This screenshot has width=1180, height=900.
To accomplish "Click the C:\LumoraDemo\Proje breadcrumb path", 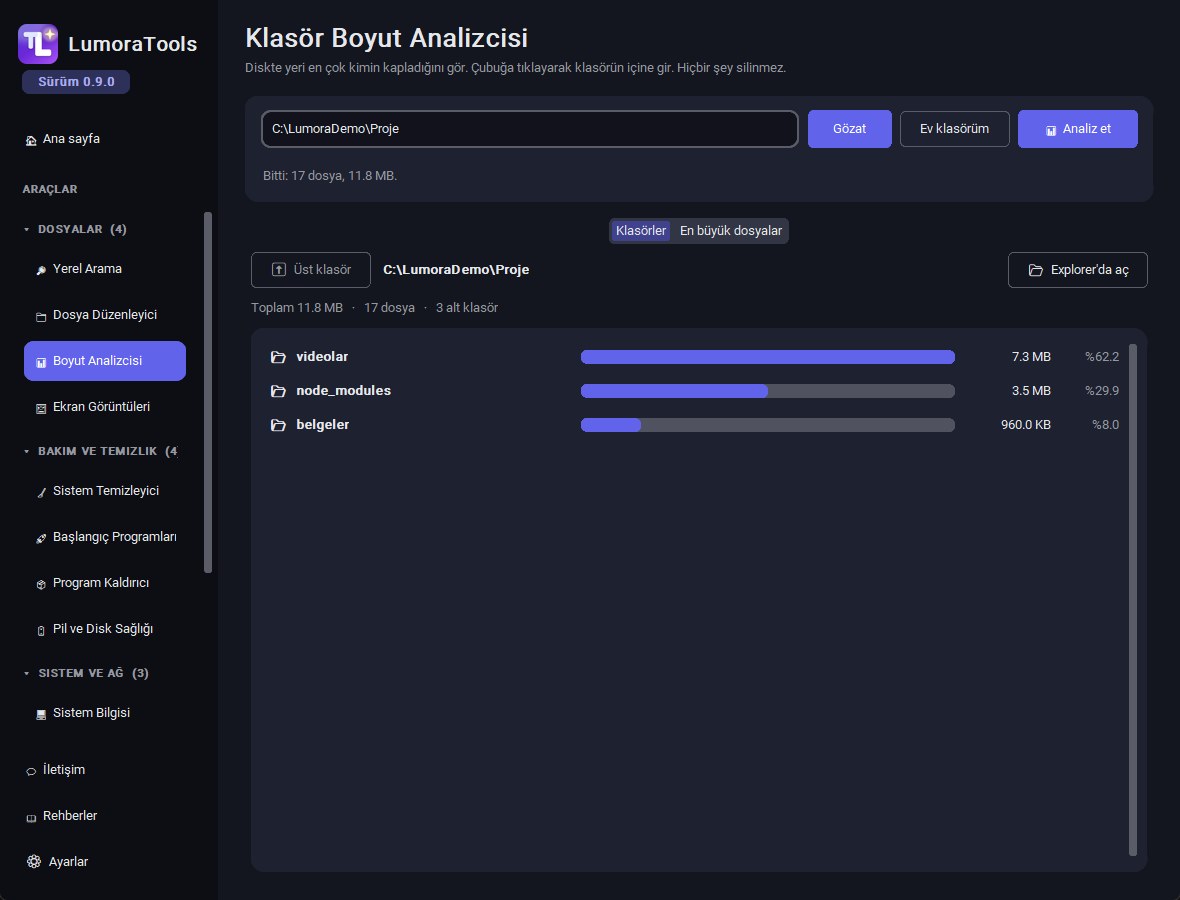I will coord(456,269).
